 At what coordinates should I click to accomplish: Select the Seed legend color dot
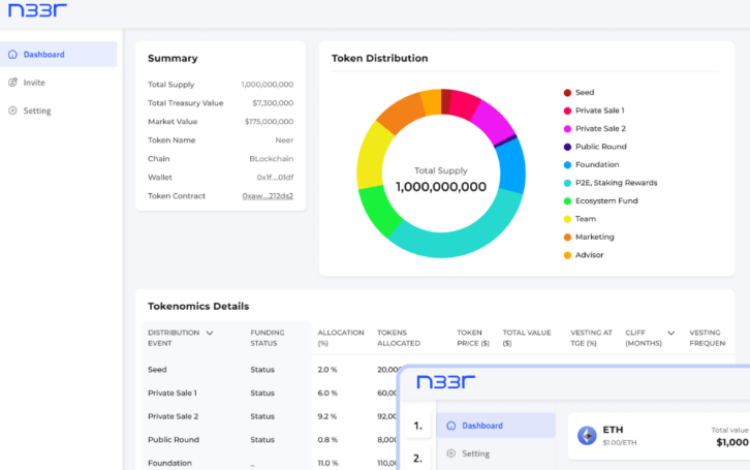coord(567,92)
